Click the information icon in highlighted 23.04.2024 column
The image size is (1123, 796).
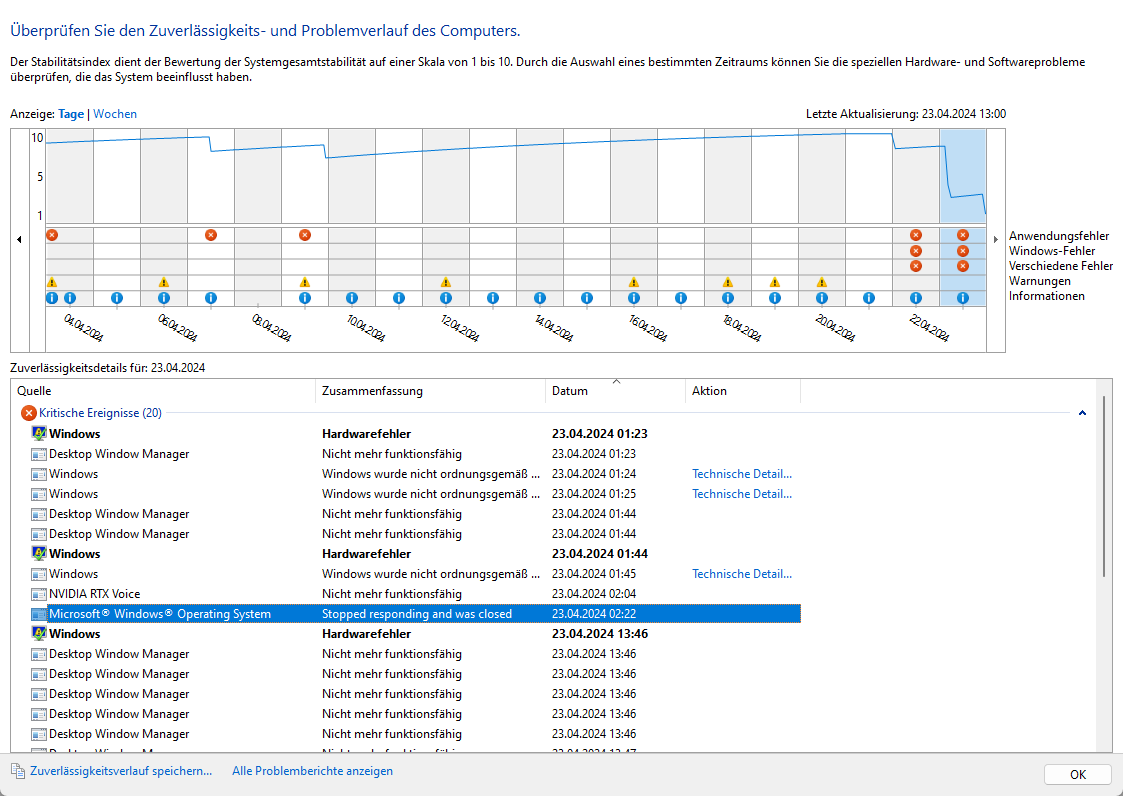(x=963, y=298)
